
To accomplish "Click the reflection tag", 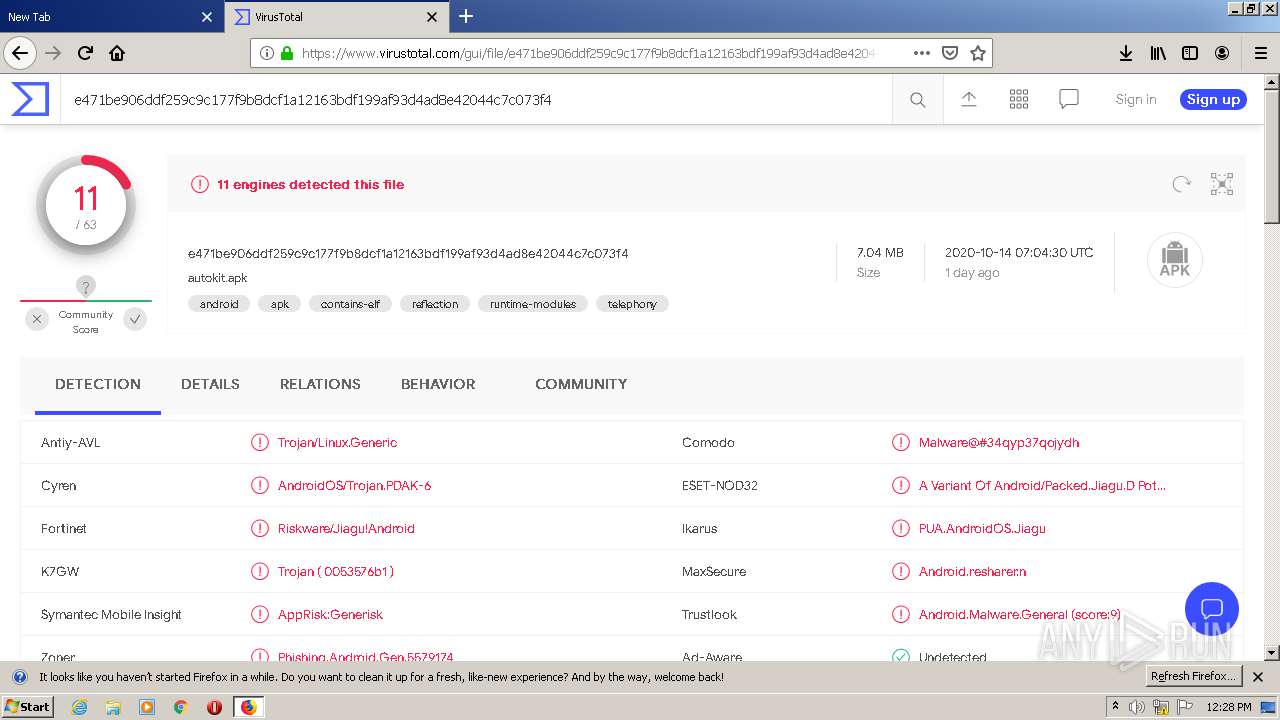I will [435, 304].
